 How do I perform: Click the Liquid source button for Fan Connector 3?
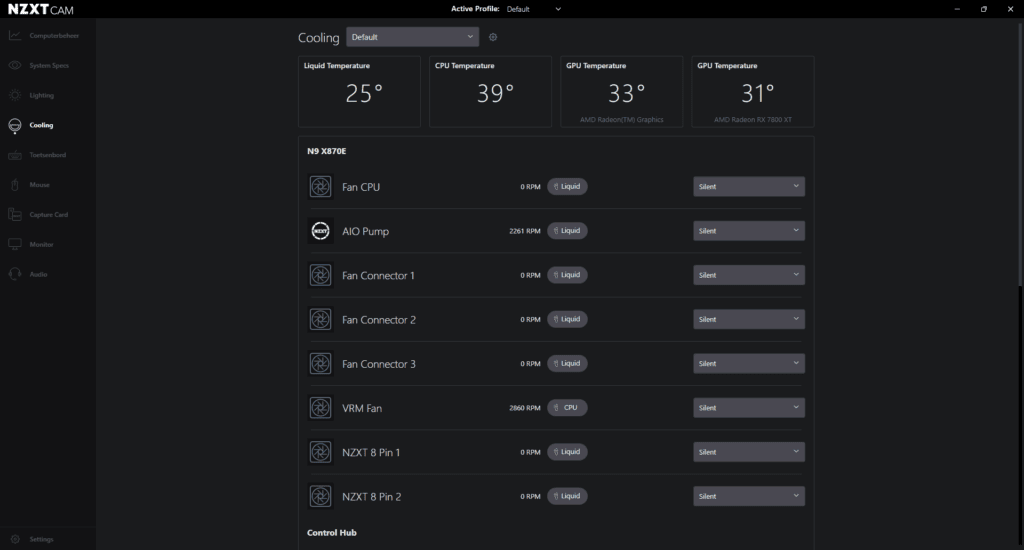(x=567, y=364)
